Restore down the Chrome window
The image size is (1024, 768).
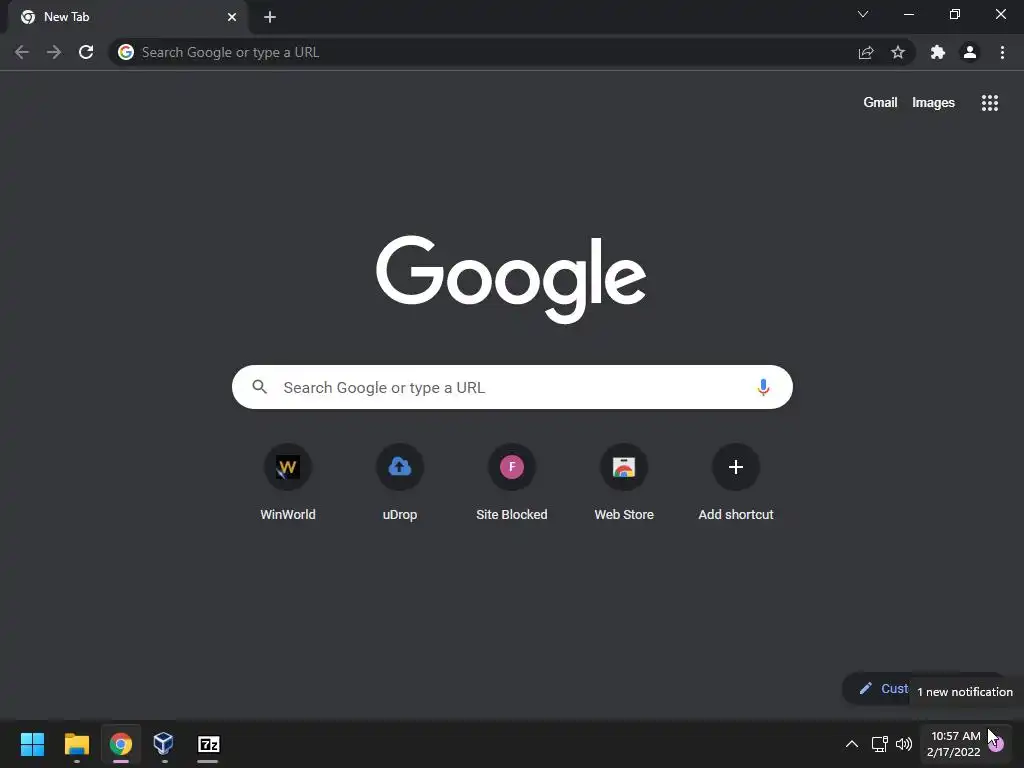click(954, 14)
